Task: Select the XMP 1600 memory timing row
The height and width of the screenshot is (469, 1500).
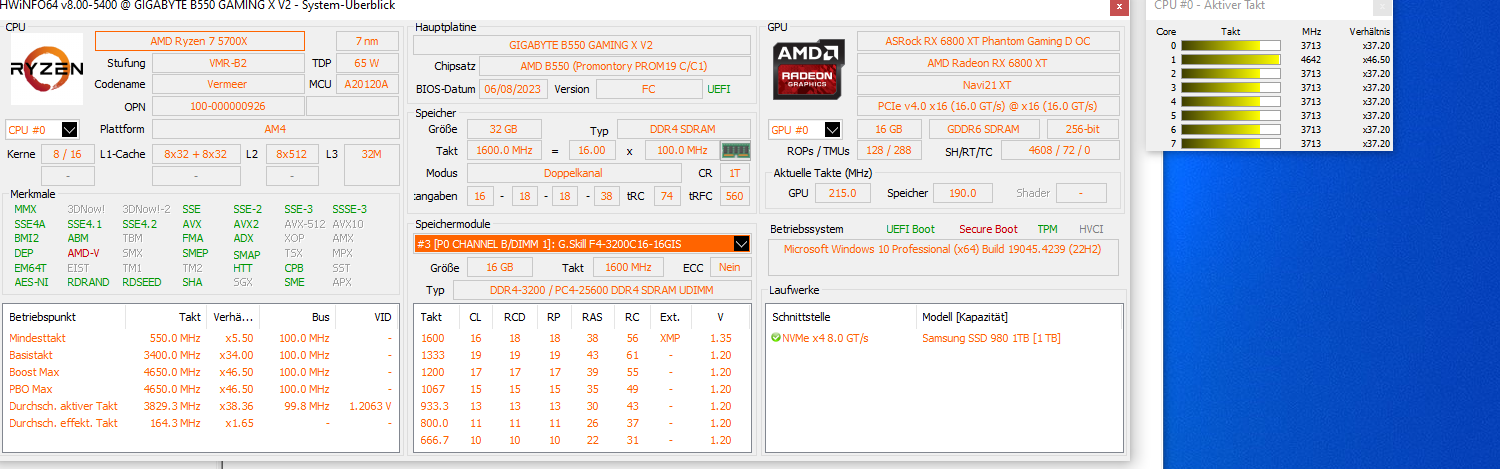Action: tap(583, 338)
